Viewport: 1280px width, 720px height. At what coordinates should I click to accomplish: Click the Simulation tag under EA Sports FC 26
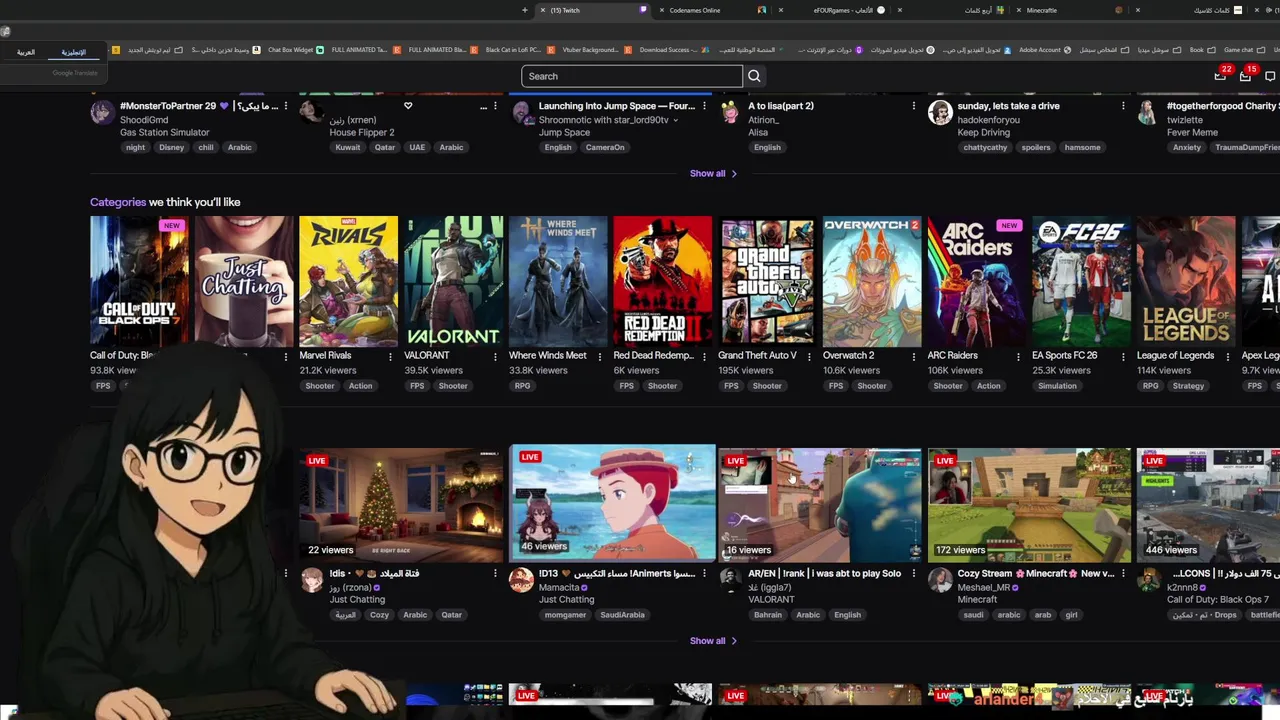click(x=1057, y=386)
